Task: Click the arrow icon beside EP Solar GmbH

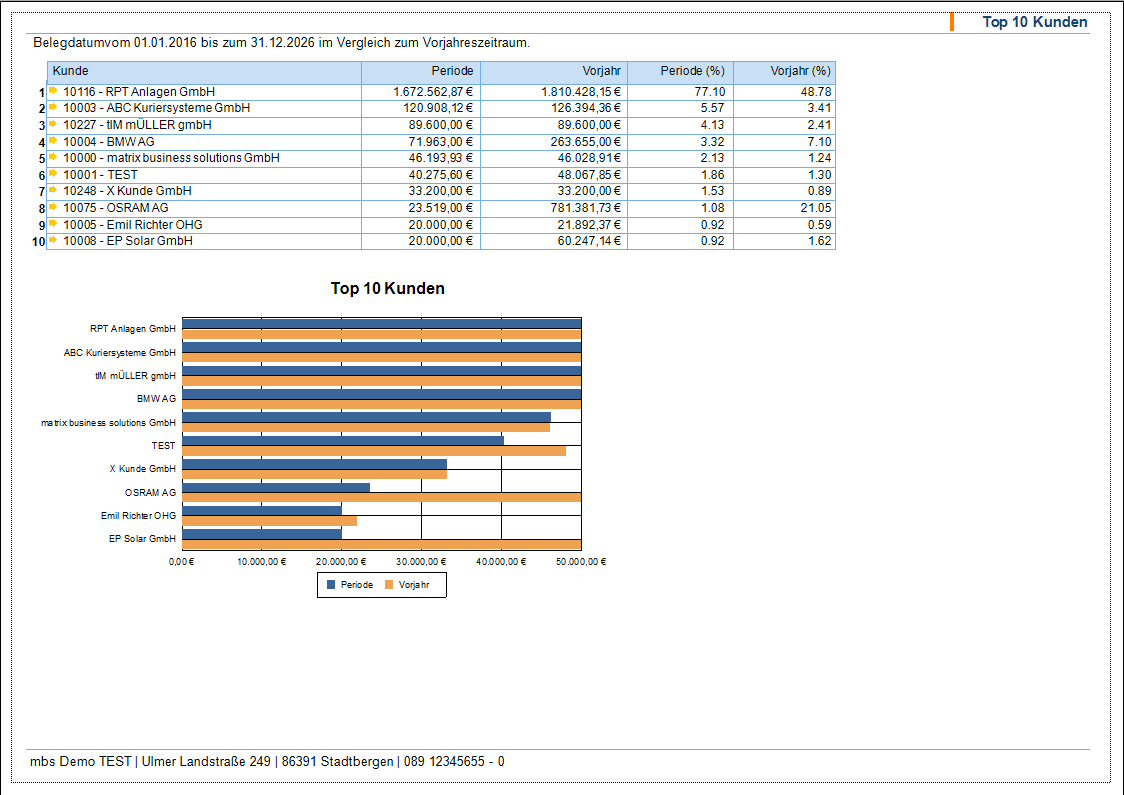Action: pos(53,240)
